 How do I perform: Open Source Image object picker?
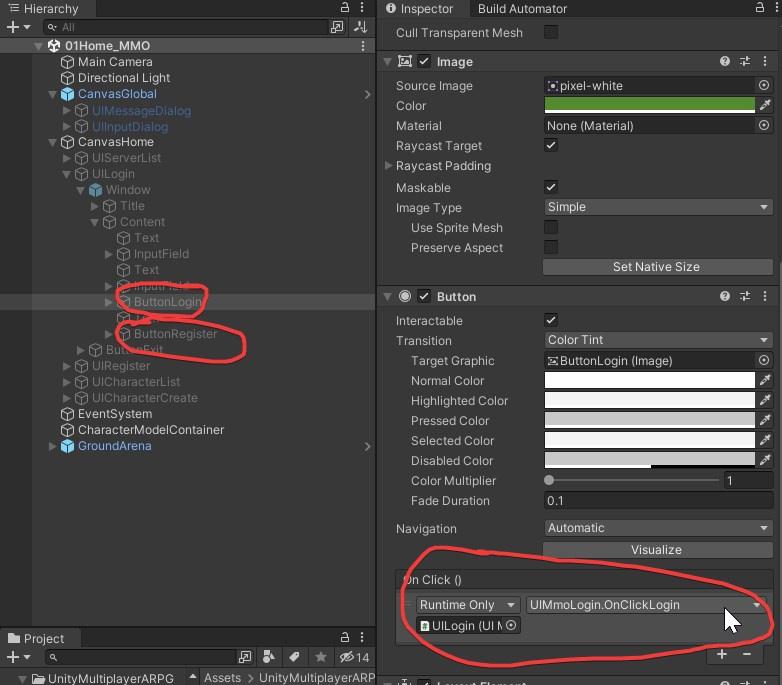coord(764,85)
